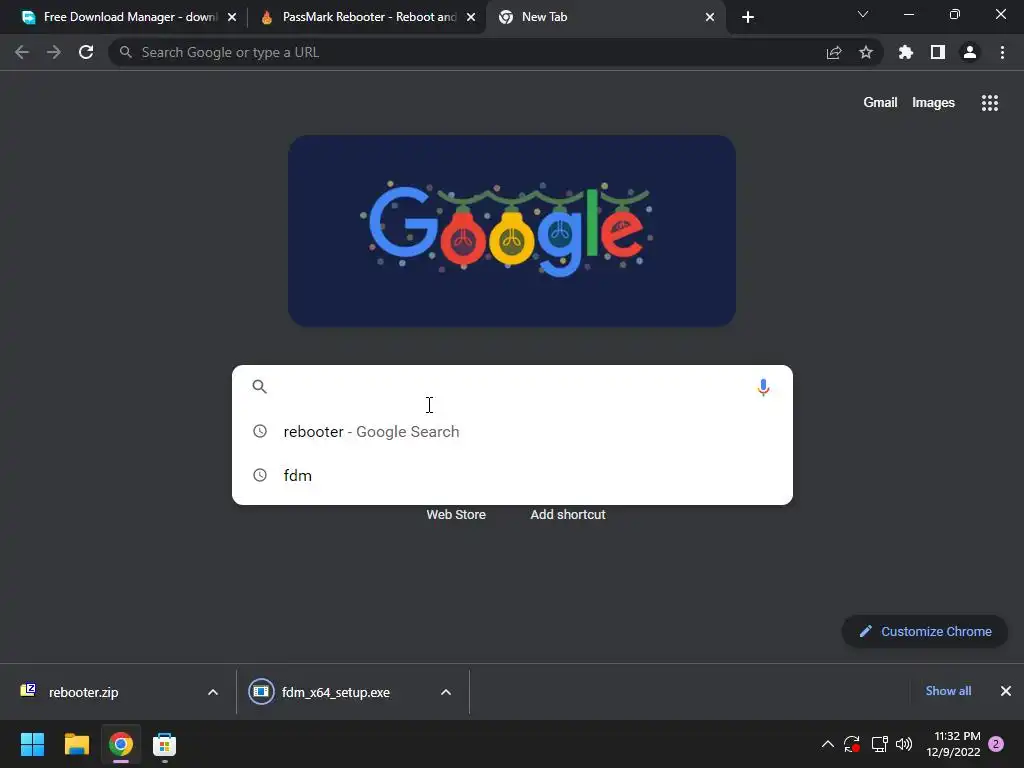Screen dimensions: 1024x768
Task: Open the Web Store shortcut
Action: [x=456, y=515]
